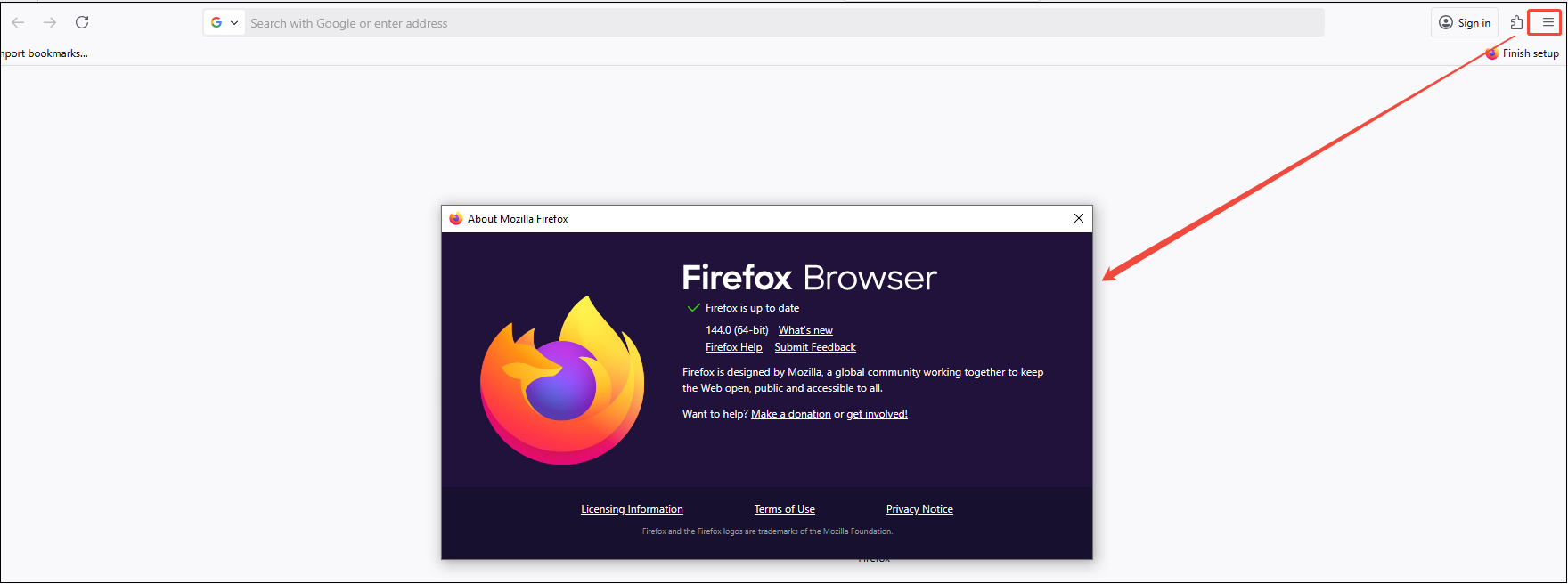Image resolution: width=1568 pixels, height=584 pixels.
Task: Click the version text 144.0 (64-bit)
Action: click(737, 330)
